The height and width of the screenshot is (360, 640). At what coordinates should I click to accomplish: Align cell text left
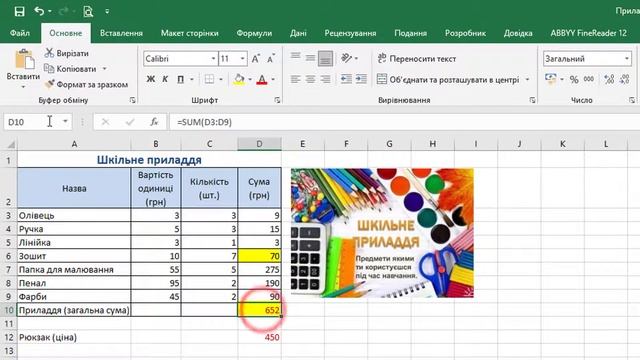[295, 79]
